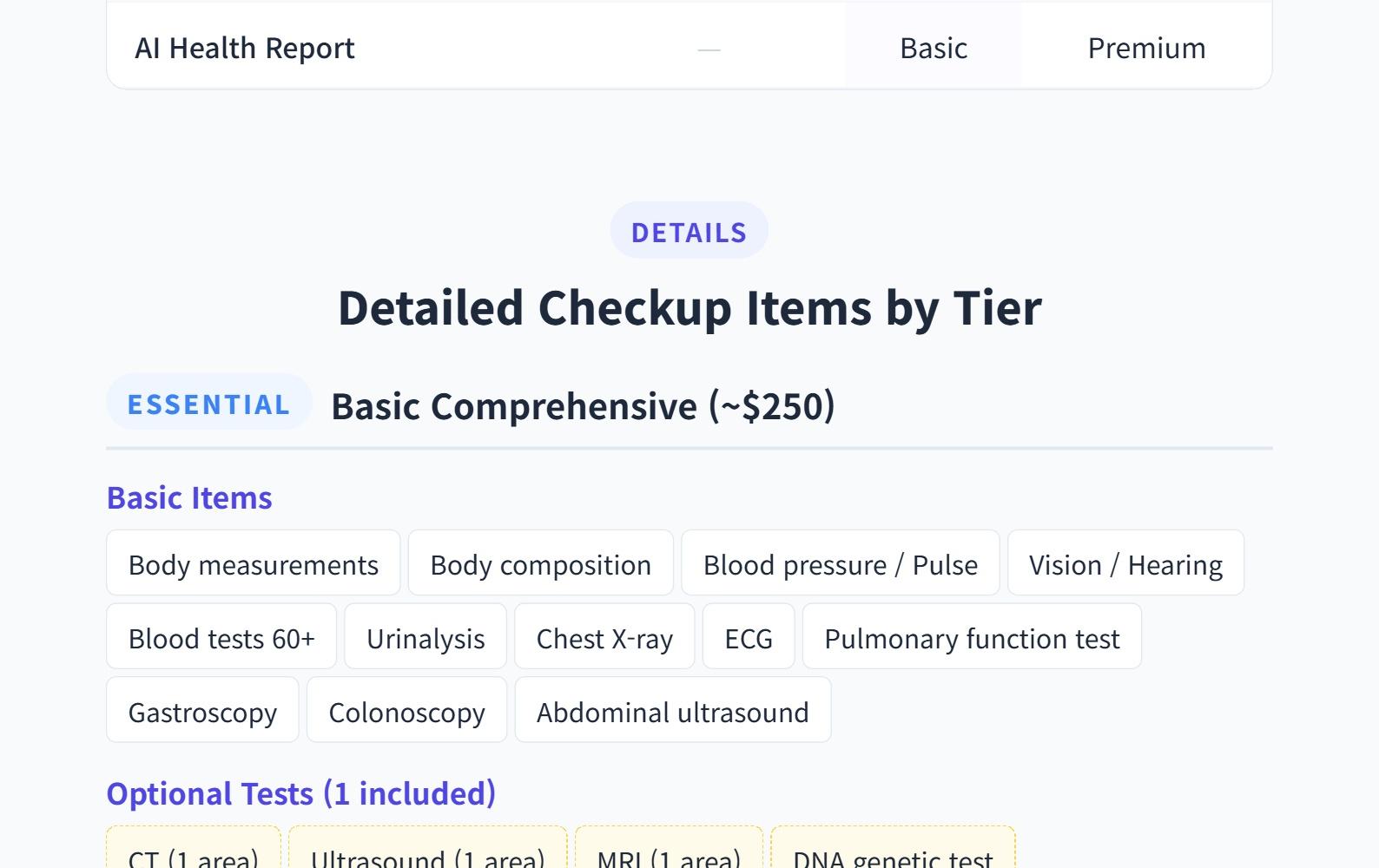The width and height of the screenshot is (1379, 868).
Task: Click the ESSENTIAL tier badge
Action: tap(208, 404)
